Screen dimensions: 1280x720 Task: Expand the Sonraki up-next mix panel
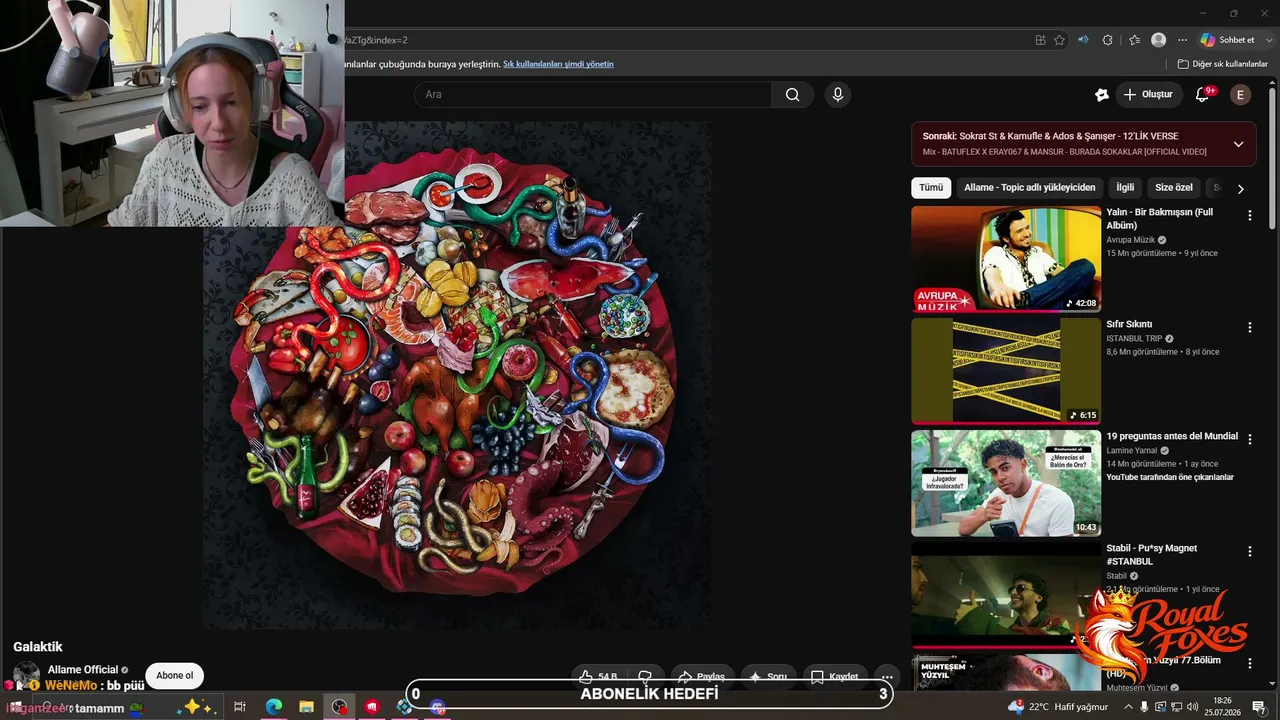point(1238,144)
